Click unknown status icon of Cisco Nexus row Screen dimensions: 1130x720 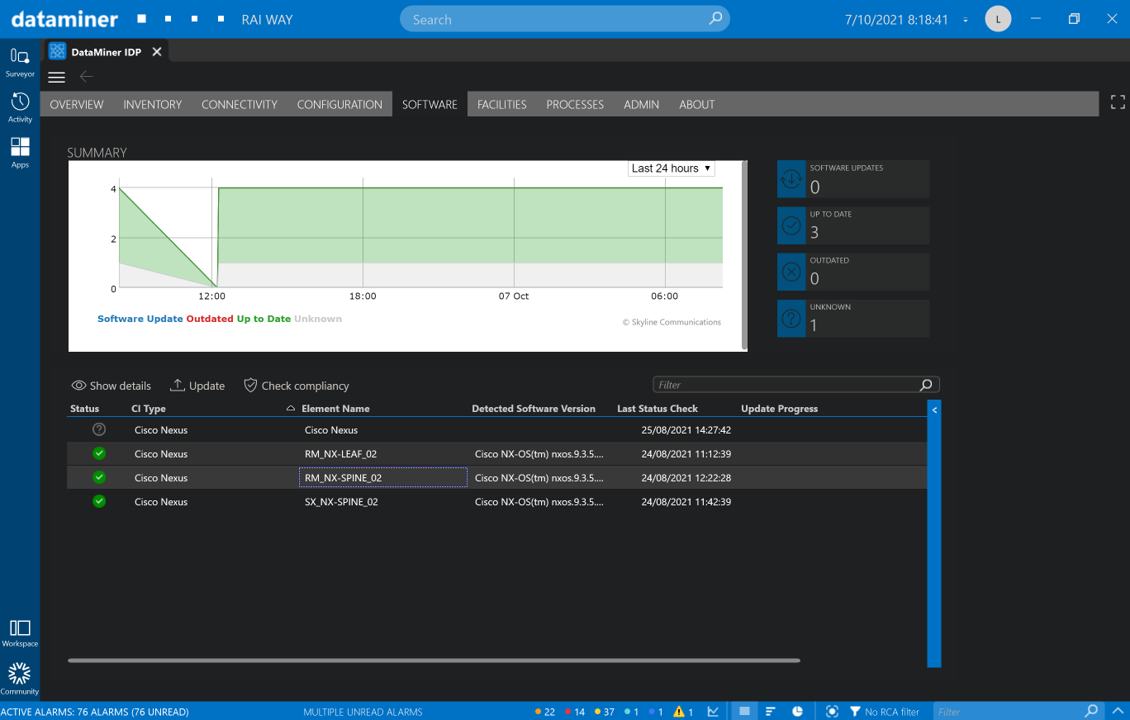click(x=99, y=430)
